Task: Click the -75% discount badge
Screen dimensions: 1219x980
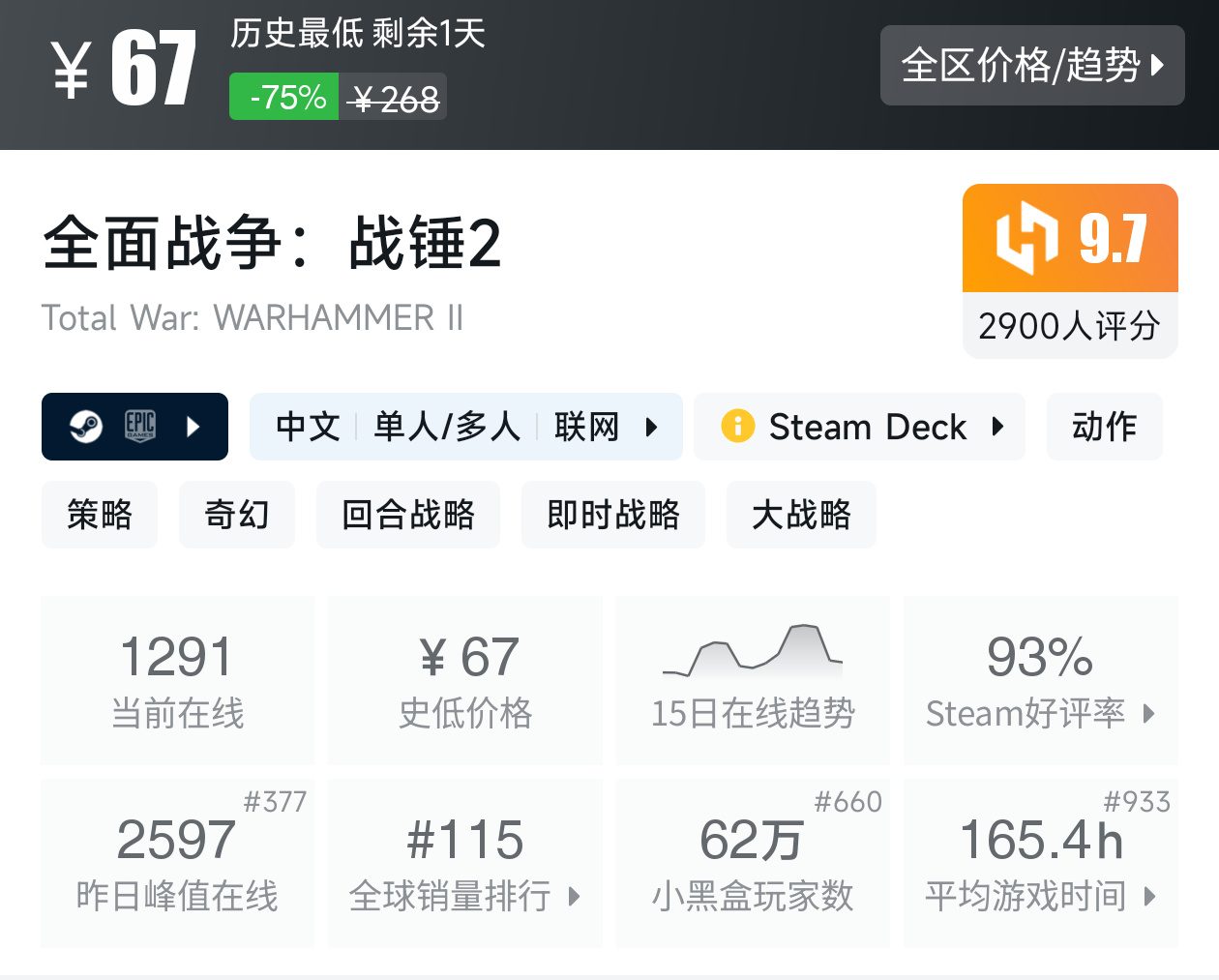Action: tap(284, 97)
